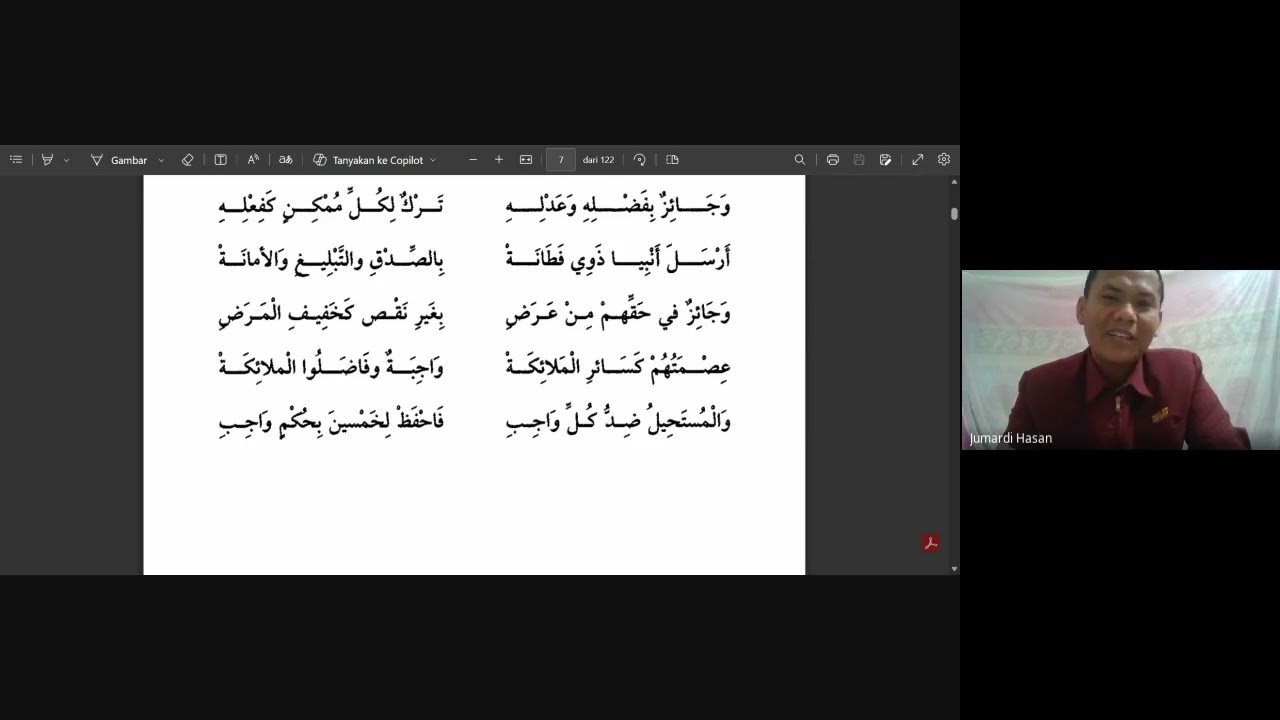Click the 'dari 122' page count text

click(598, 160)
